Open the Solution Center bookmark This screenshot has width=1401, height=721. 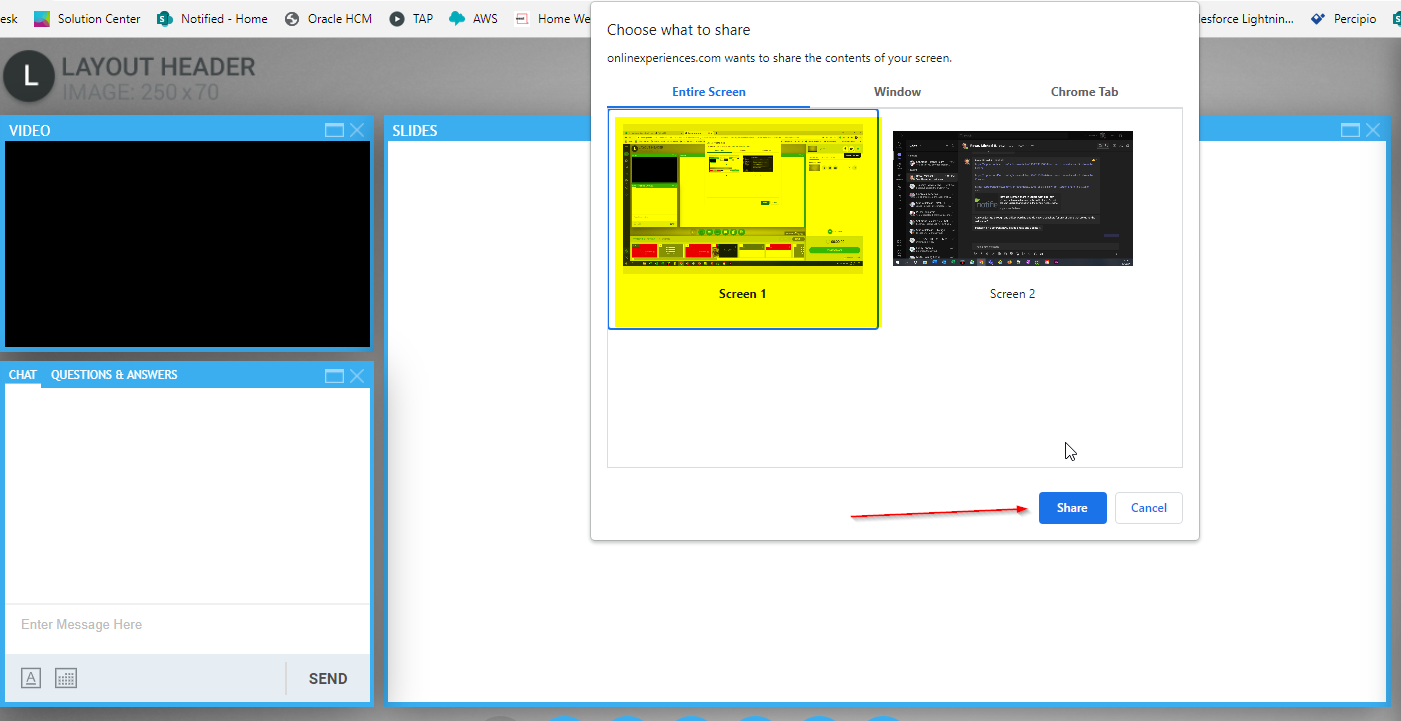(87, 19)
